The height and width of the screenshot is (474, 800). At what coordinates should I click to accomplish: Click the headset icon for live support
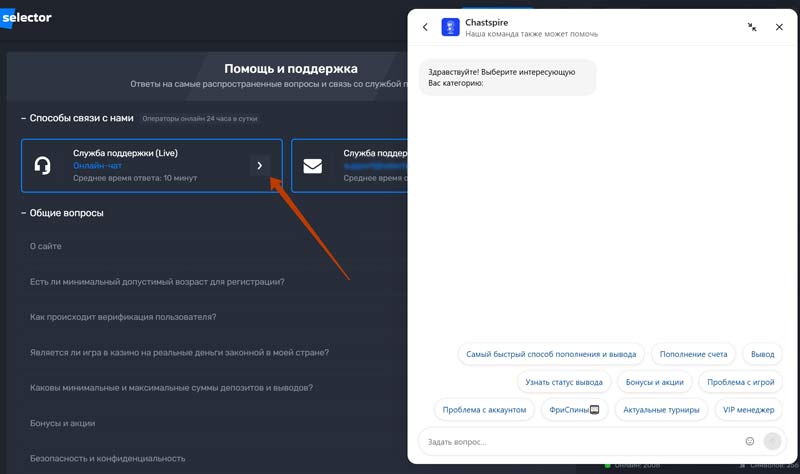pyautogui.click(x=42, y=165)
